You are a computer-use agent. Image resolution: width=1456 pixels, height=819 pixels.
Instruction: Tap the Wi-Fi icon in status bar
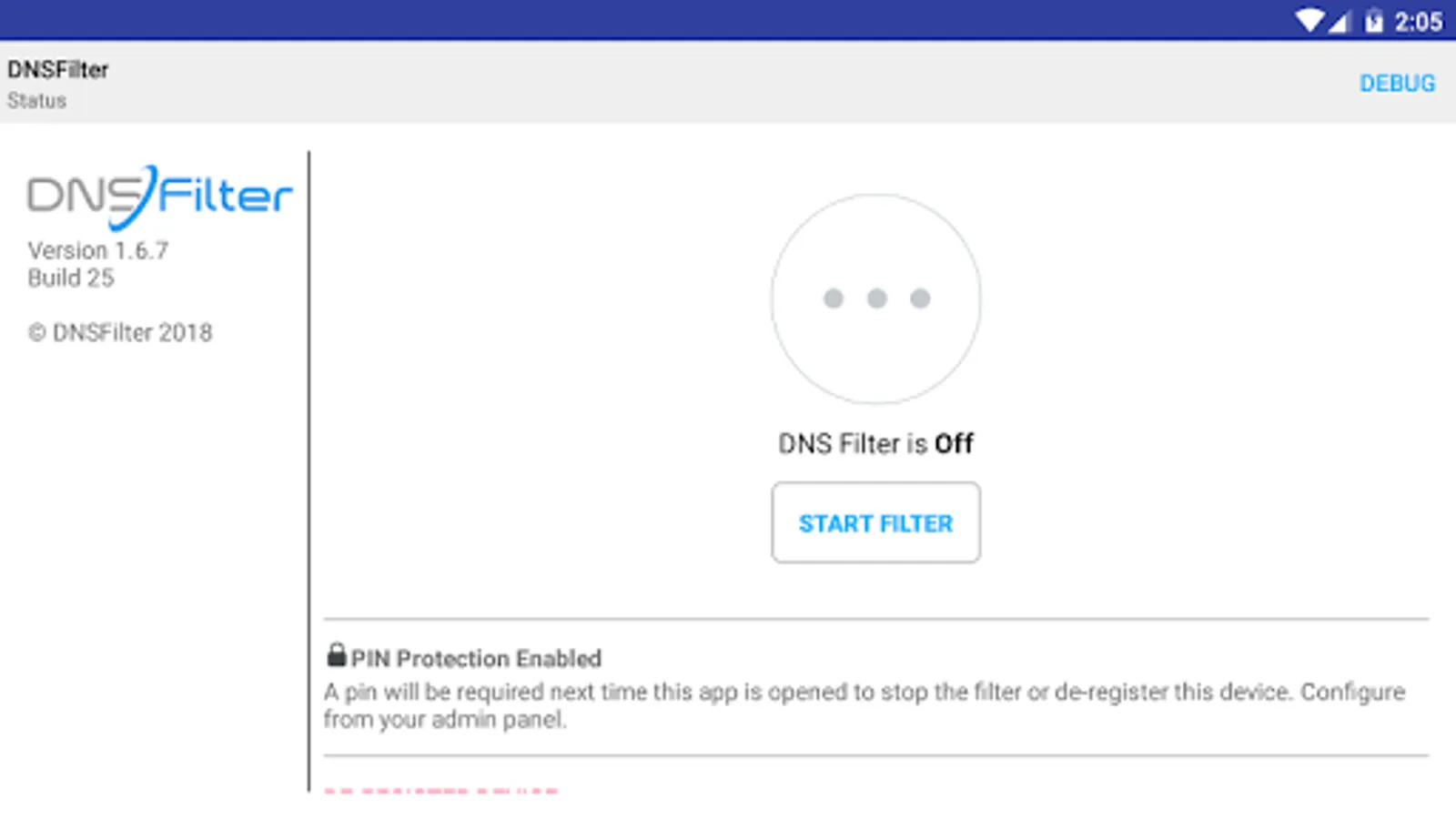[1310, 20]
